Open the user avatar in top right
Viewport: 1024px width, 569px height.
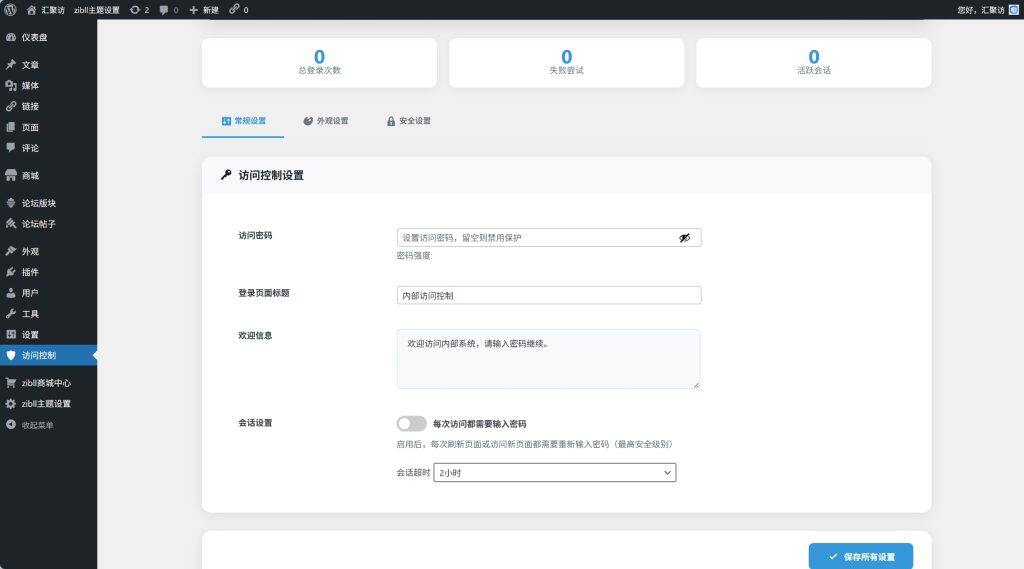click(1014, 10)
